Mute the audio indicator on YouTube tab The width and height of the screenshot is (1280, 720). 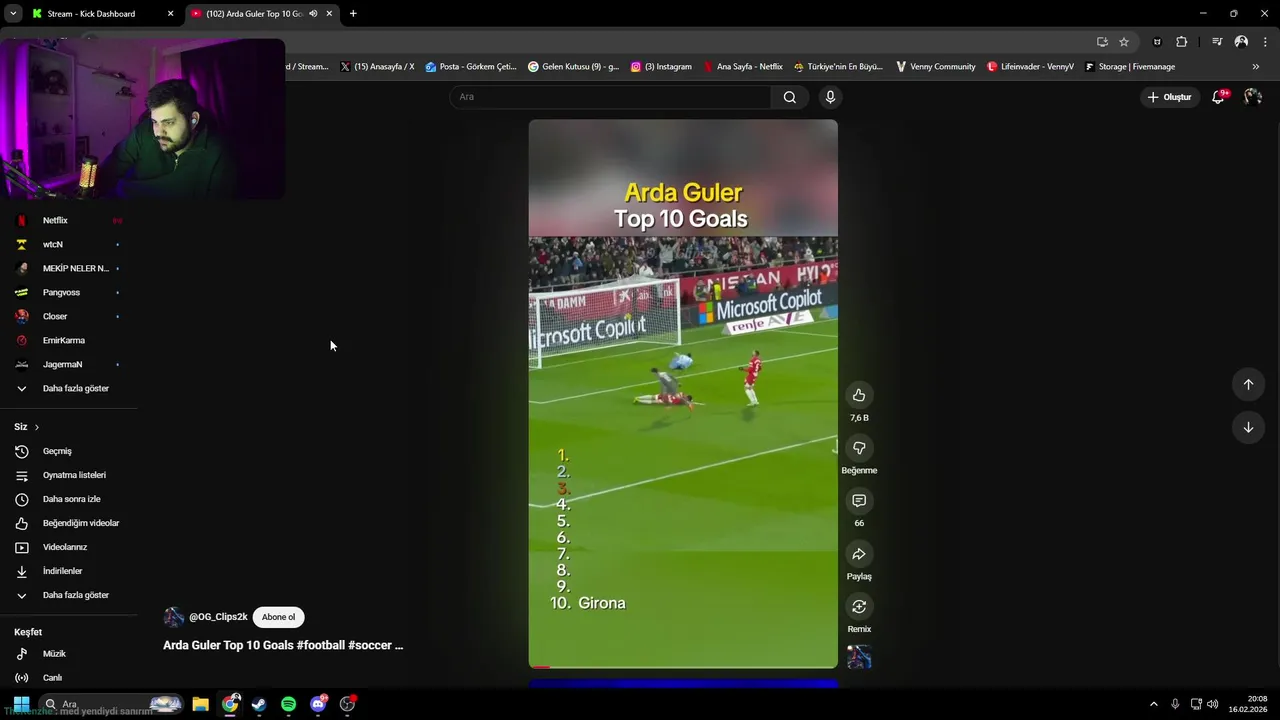click(x=313, y=14)
